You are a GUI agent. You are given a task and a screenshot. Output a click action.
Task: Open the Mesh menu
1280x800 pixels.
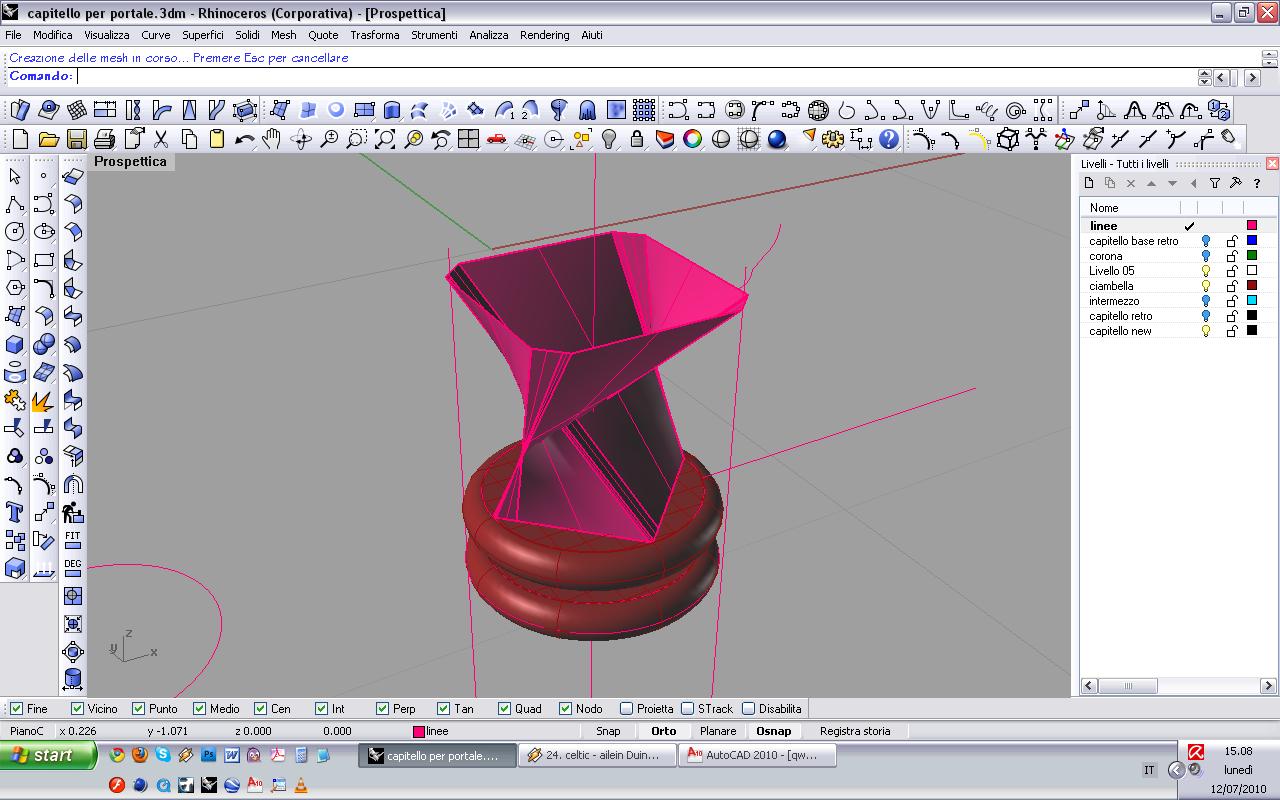[284, 35]
